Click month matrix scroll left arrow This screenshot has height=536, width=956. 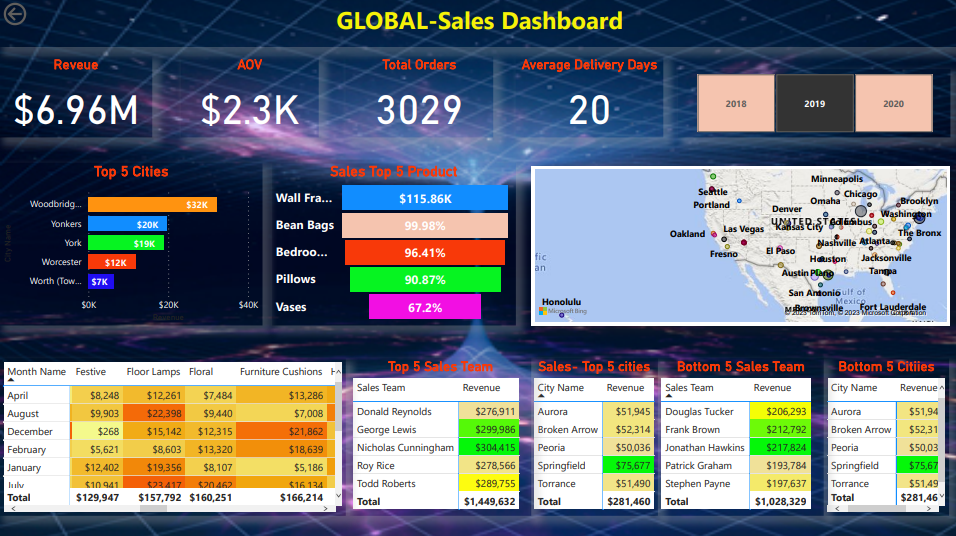(x=13, y=508)
